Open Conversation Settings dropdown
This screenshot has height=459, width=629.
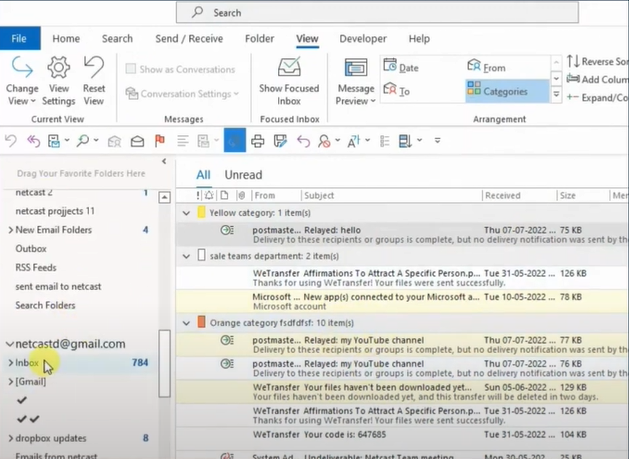[182, 93]
